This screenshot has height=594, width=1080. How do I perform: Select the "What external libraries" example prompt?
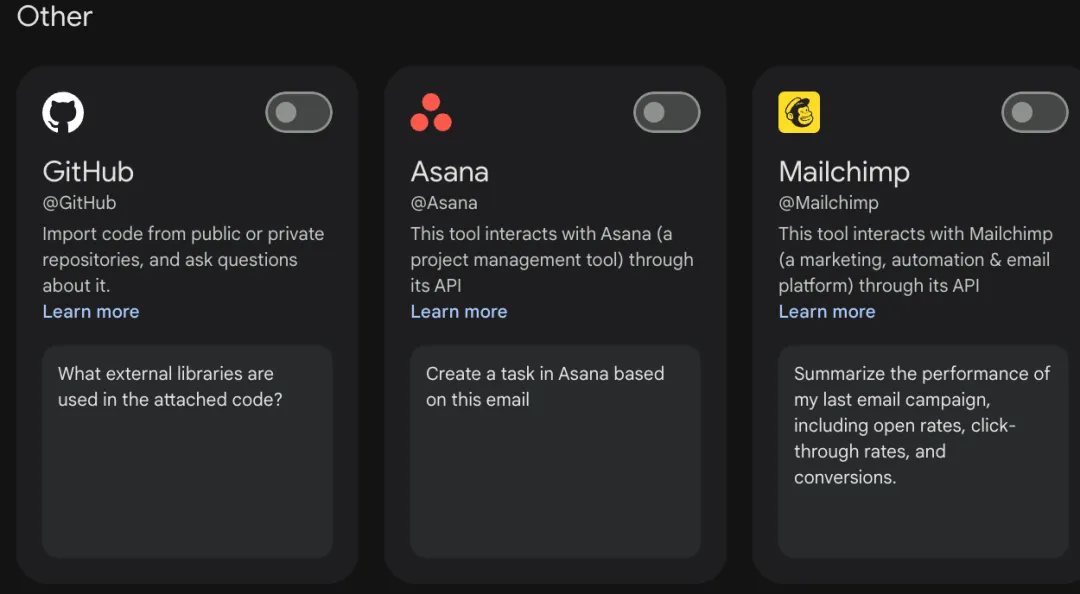(x=187, y=451)
